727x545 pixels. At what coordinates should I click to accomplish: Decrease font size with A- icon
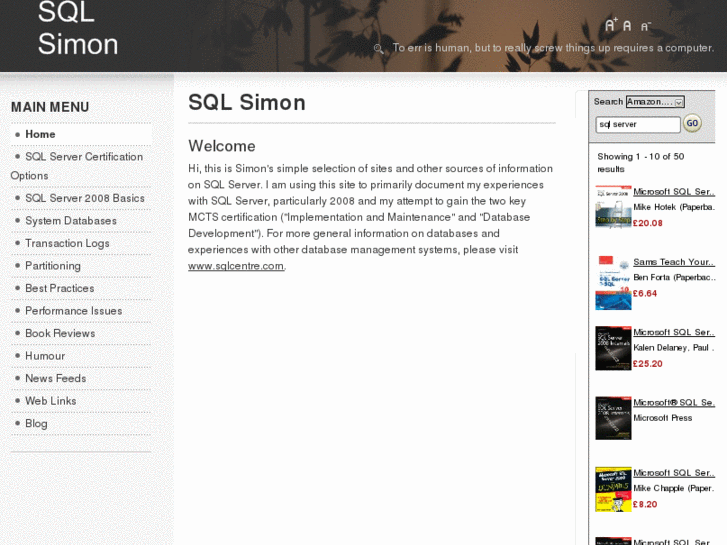point(645,26)
